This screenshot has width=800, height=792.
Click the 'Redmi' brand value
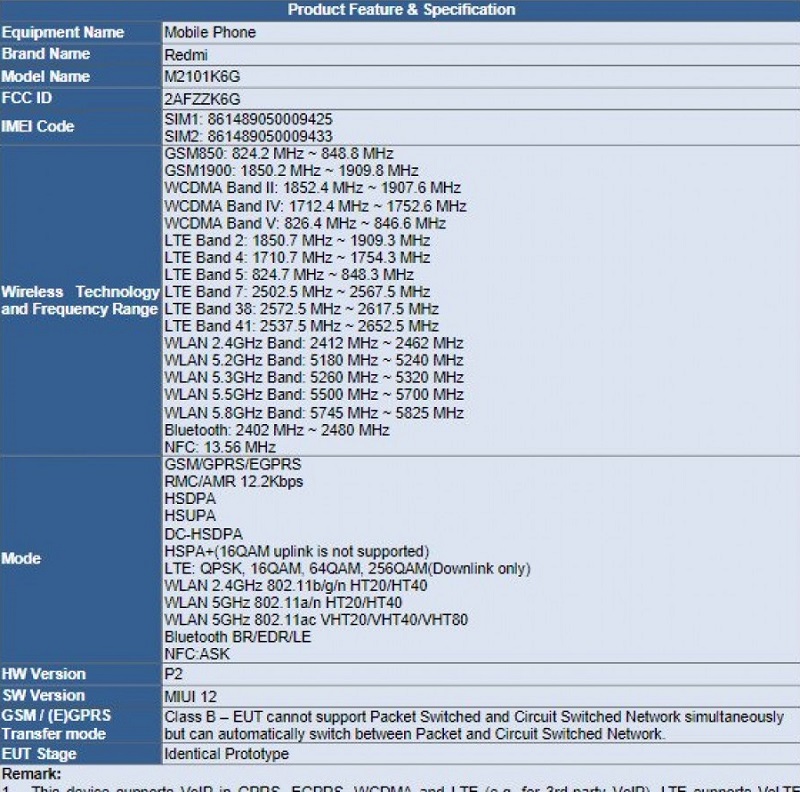click(186, 55)
